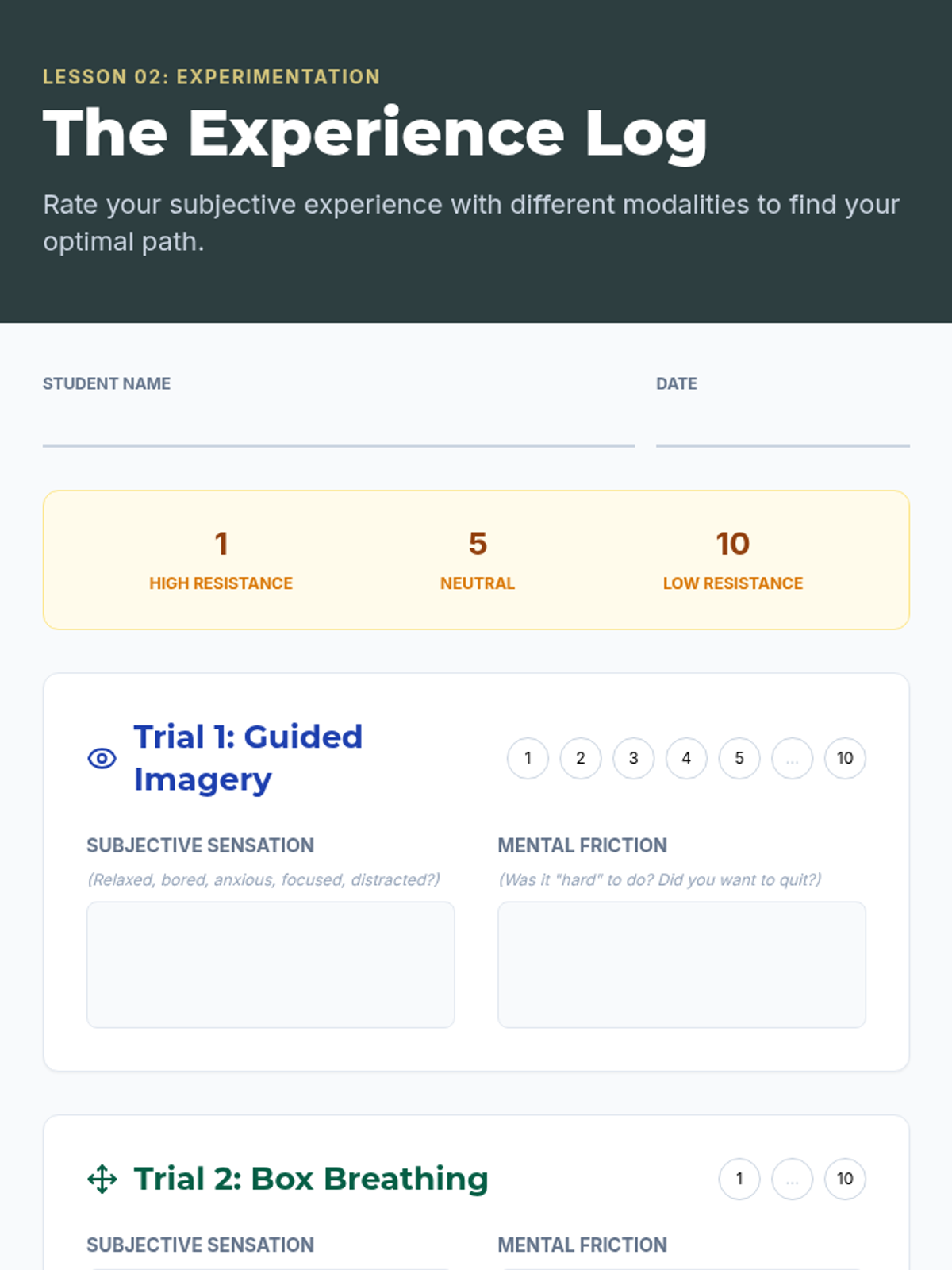Click Trial 1 Subjective Sensation text box

(x=271, y=964)
